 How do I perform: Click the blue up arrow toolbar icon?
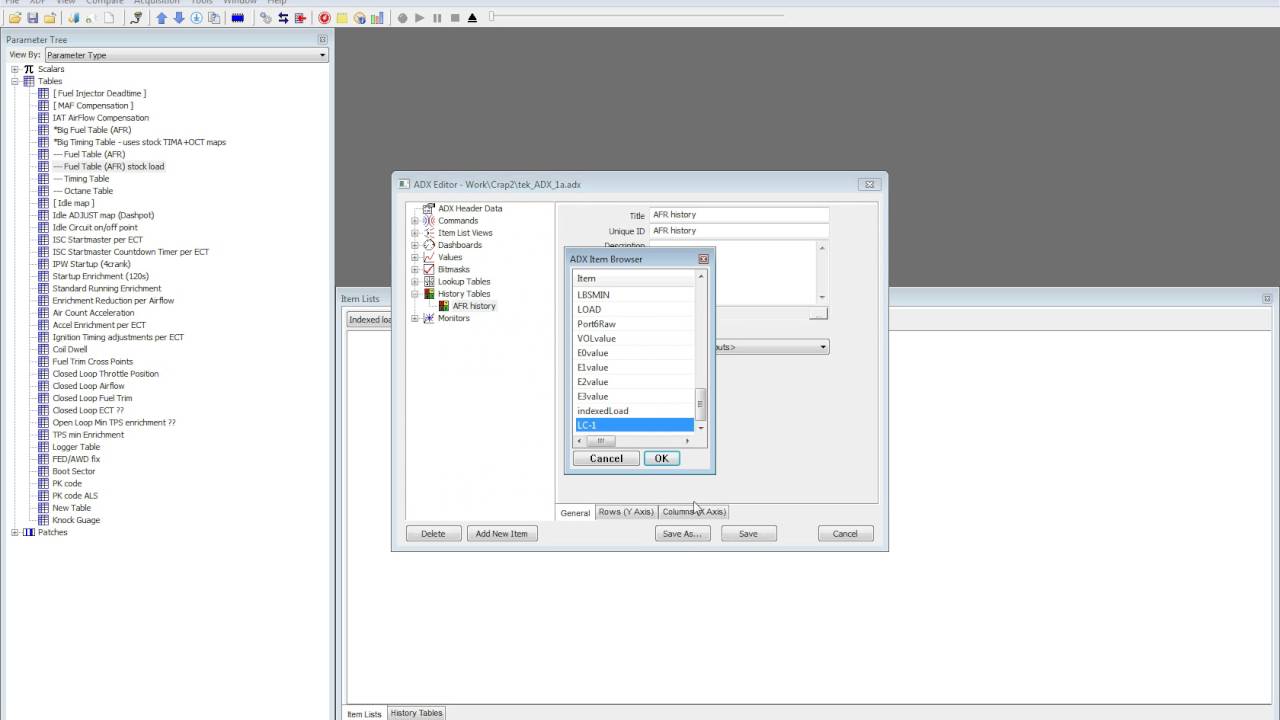[161, 18]
